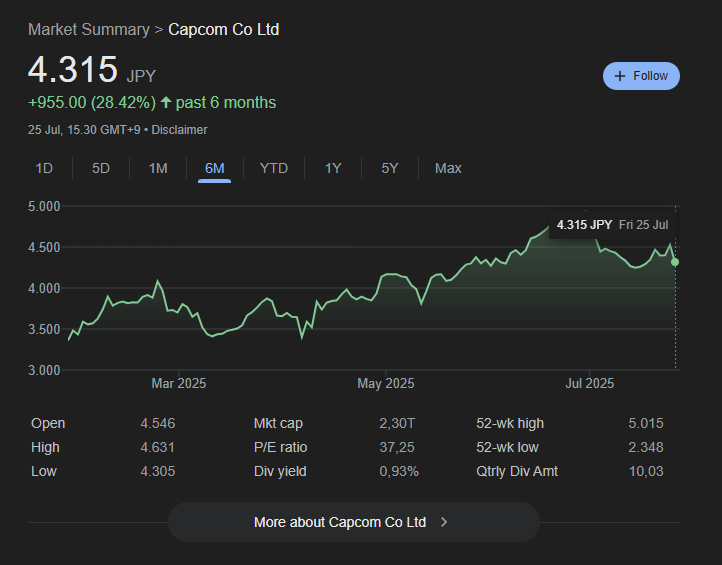Click the P/E ratio value 37,25
Viewport: 722px width, 565px height.
pyautogui.click(x=397, y=447)
